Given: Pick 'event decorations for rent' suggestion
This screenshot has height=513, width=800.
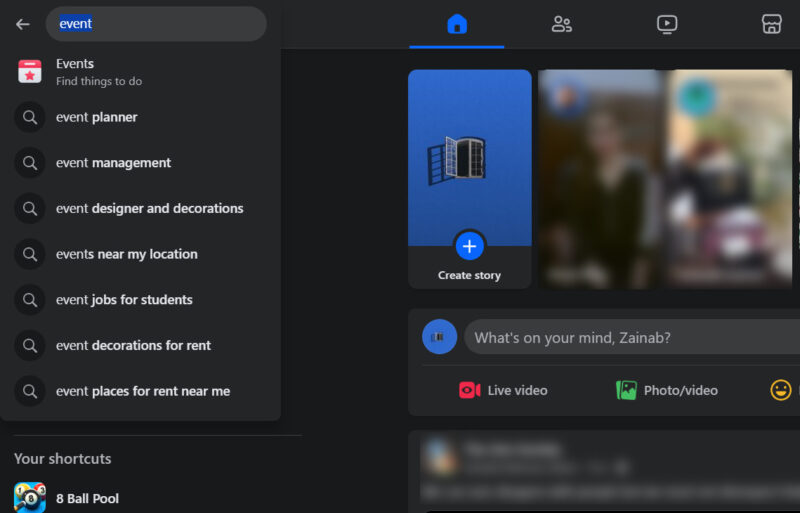Looking at the screenshot, I should [x=133, y=346].
